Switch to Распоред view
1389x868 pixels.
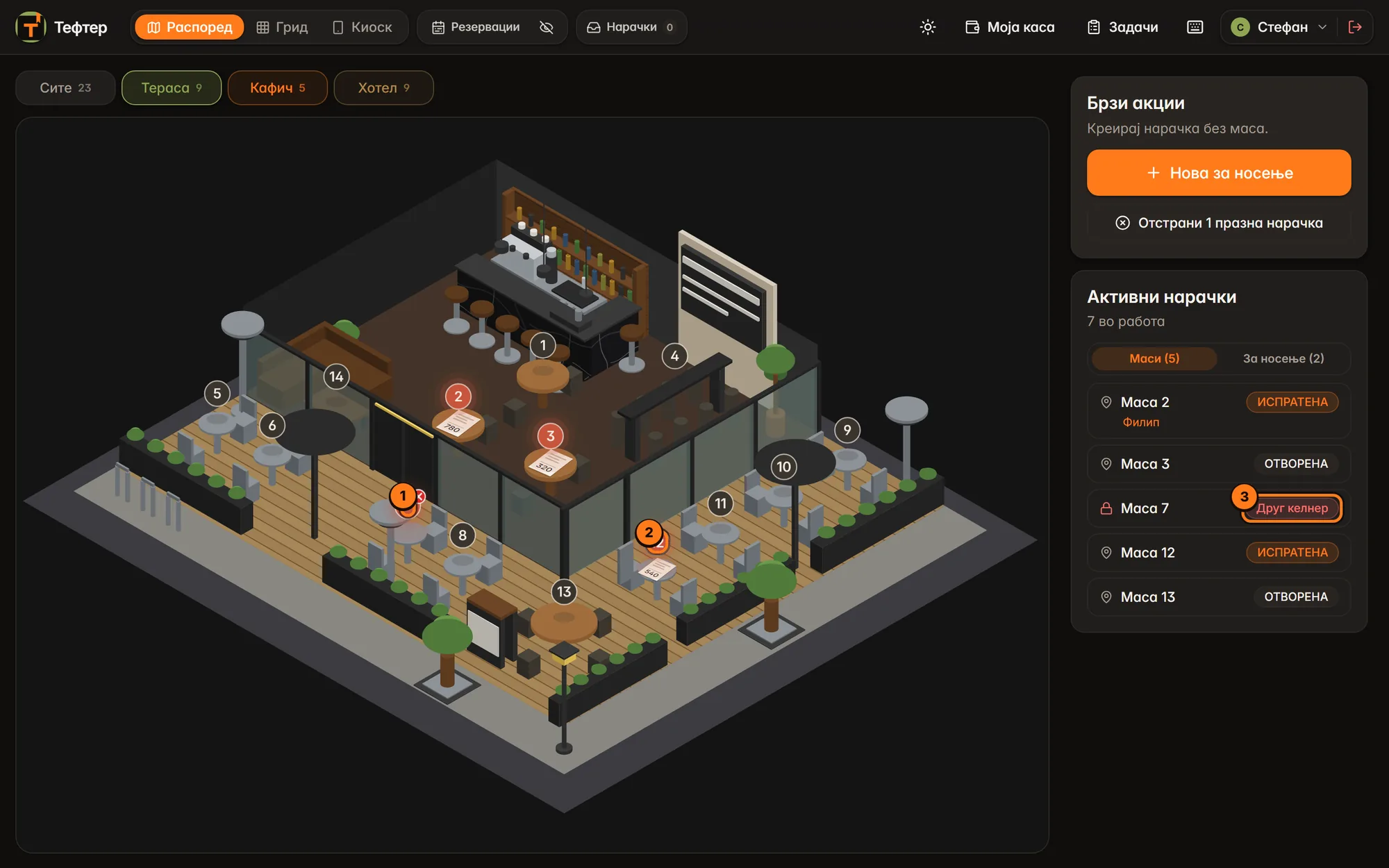[190, 27]
